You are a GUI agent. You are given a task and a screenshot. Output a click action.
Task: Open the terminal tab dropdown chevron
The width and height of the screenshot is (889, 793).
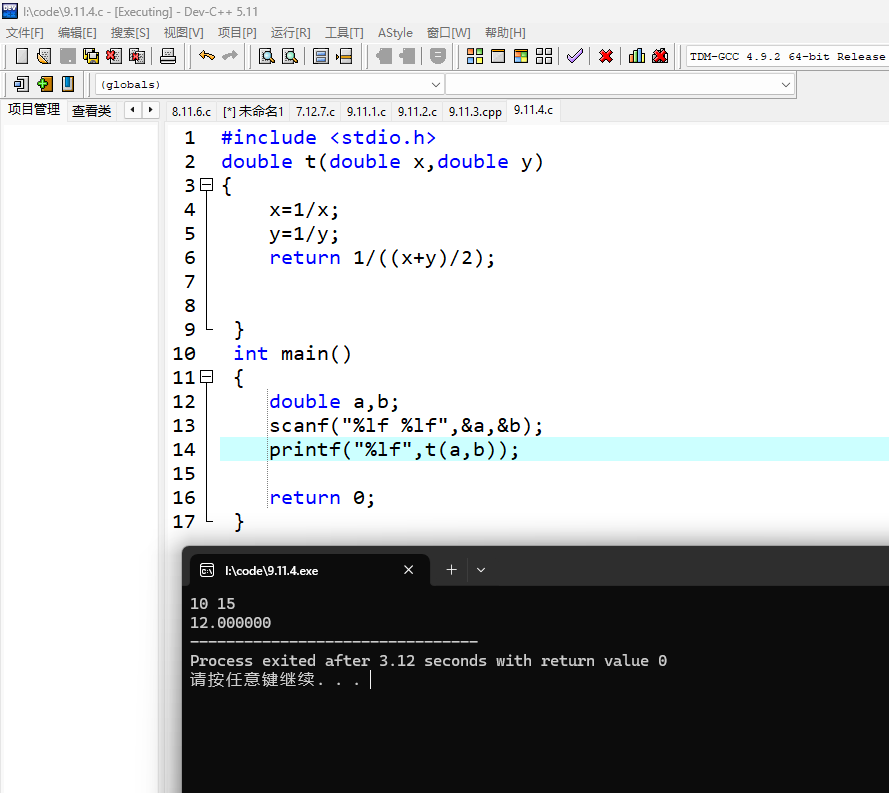click(x=481, y=570)
